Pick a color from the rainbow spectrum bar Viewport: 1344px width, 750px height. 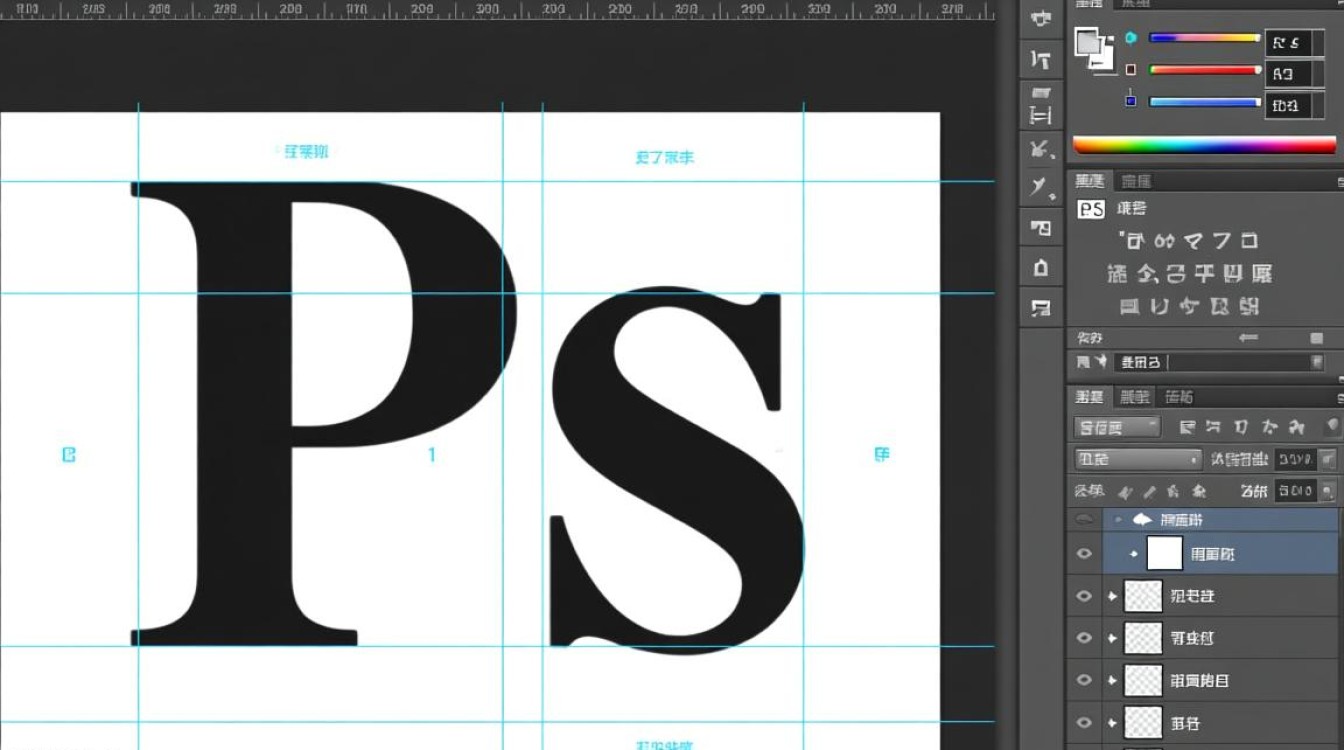pyautogui.click(x=1204, y=146)
